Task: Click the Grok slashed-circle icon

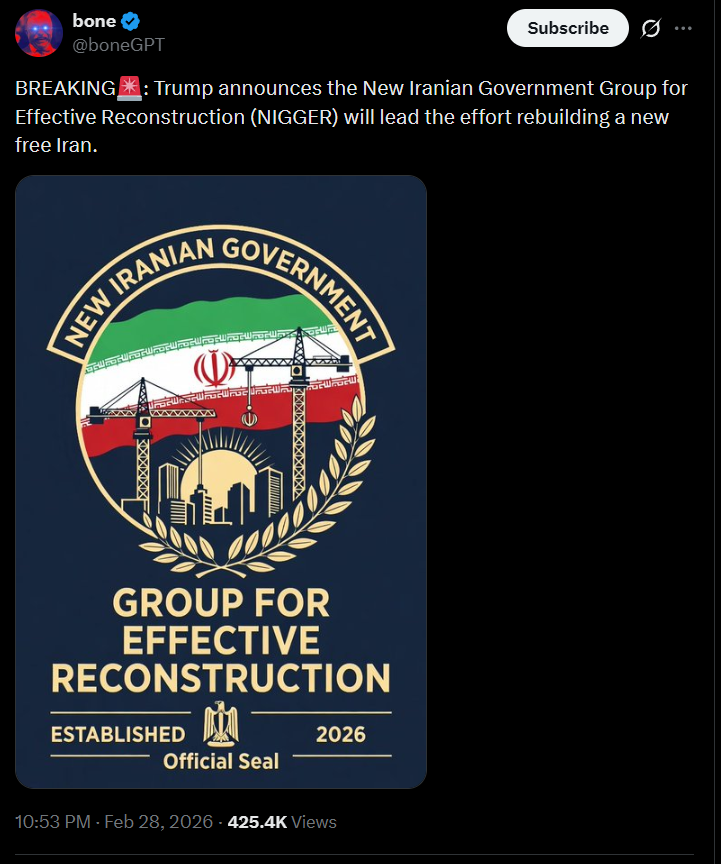Action: tap(650, 28)
